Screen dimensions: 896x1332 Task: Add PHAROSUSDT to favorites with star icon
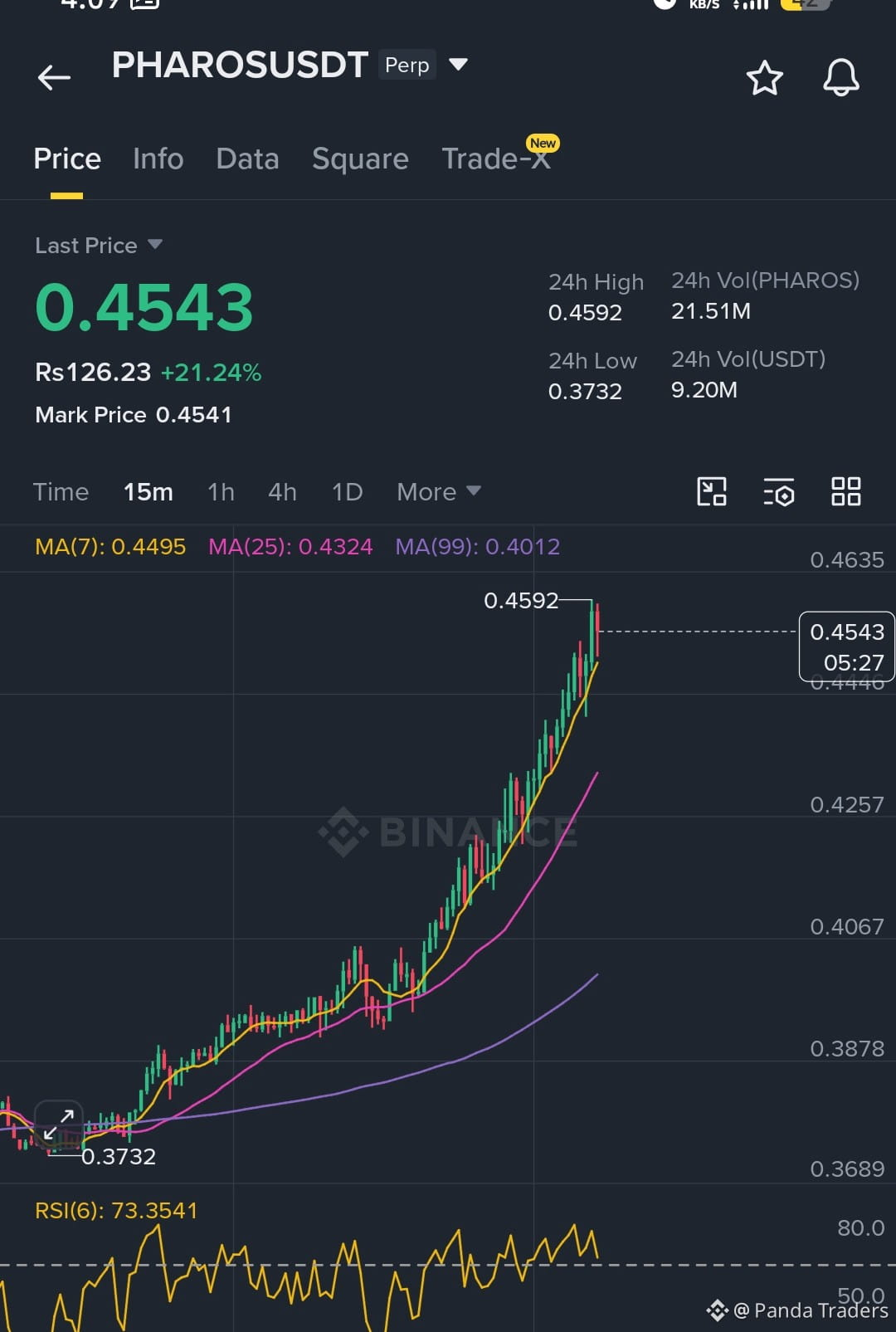(764, 78)
